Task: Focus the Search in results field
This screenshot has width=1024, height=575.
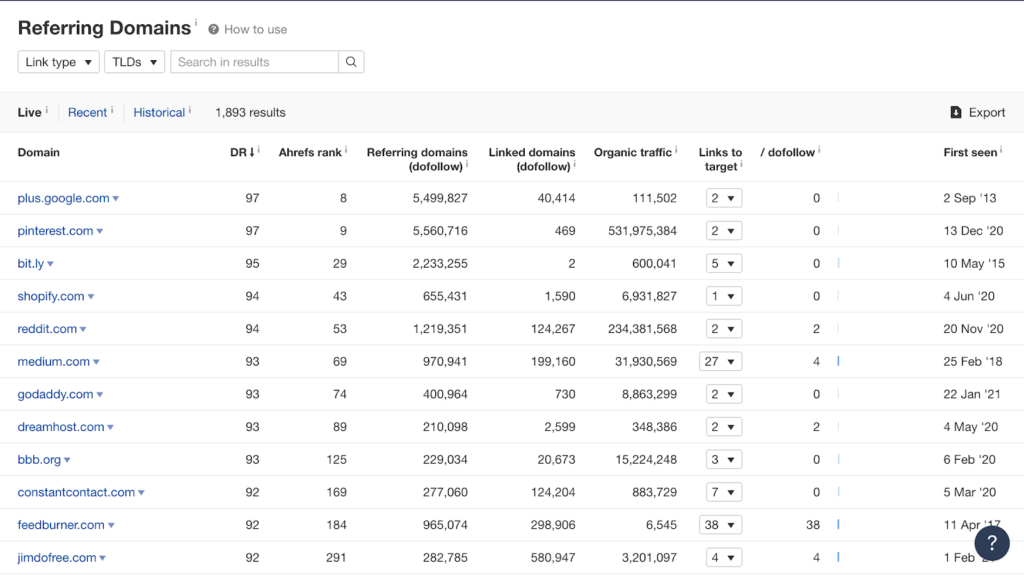Action: (x=255, y=62)
